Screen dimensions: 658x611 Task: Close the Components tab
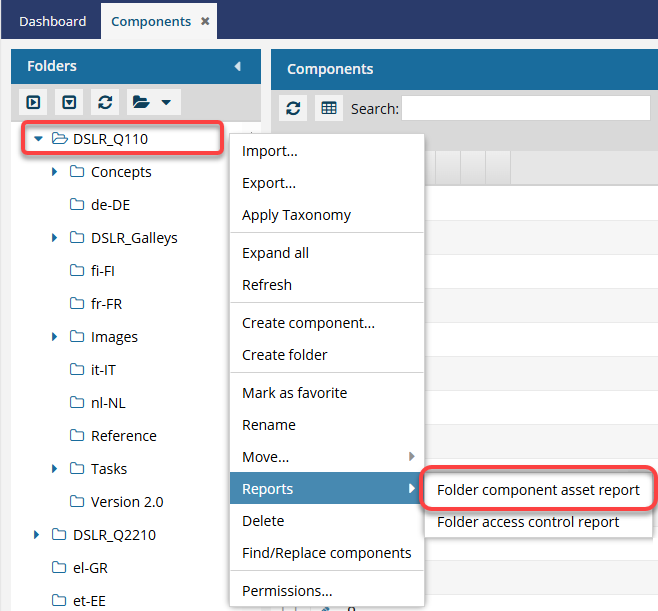tap(205, 21)
